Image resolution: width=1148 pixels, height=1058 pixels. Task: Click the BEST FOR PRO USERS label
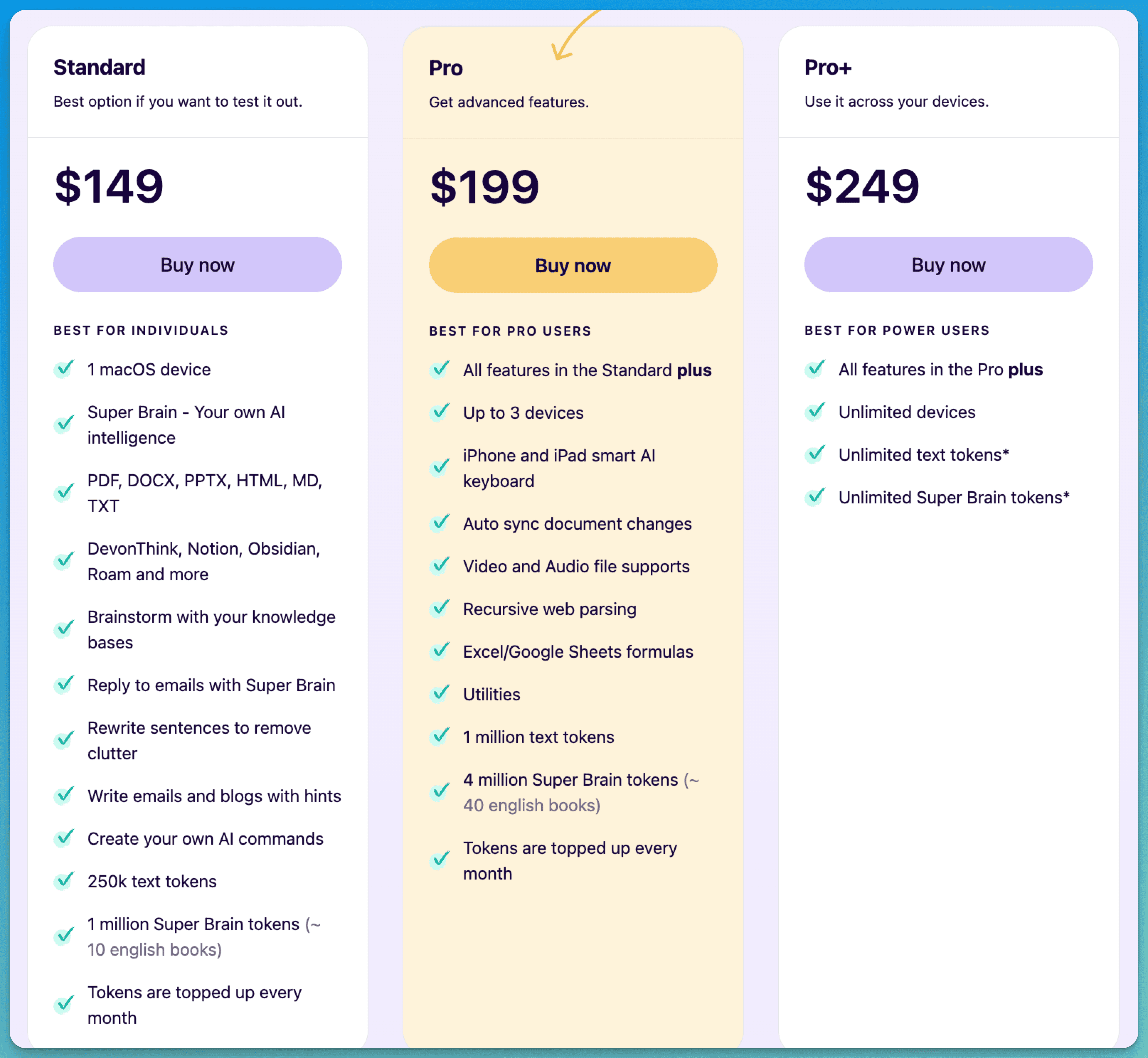(x=510, y=330)
